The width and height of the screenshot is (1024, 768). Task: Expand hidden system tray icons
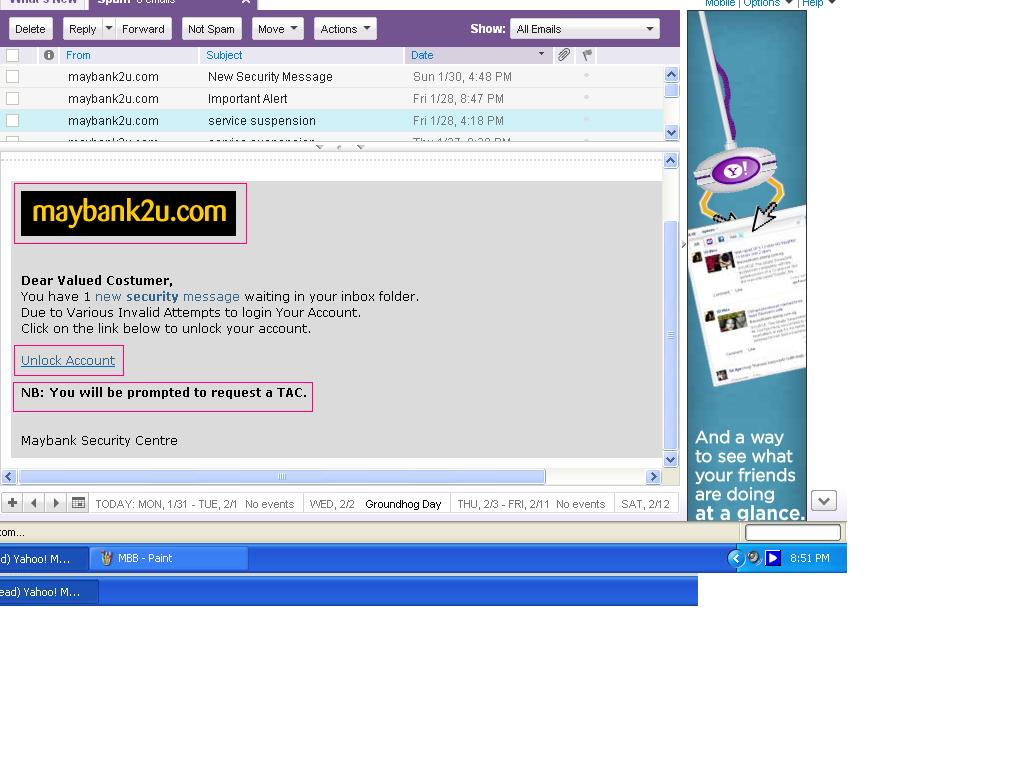pyautogui.click(x=735, y=558)
